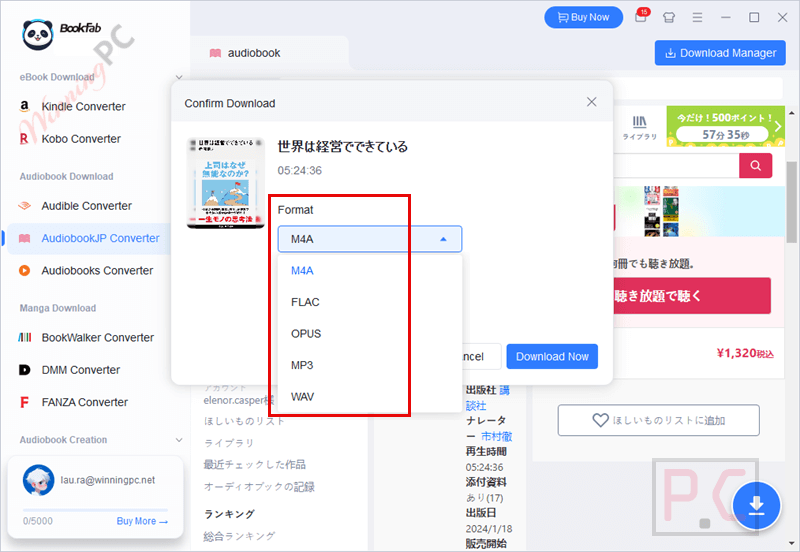
Task: Click the book cover thumbnail in dialog
Action: coord(226,183)
